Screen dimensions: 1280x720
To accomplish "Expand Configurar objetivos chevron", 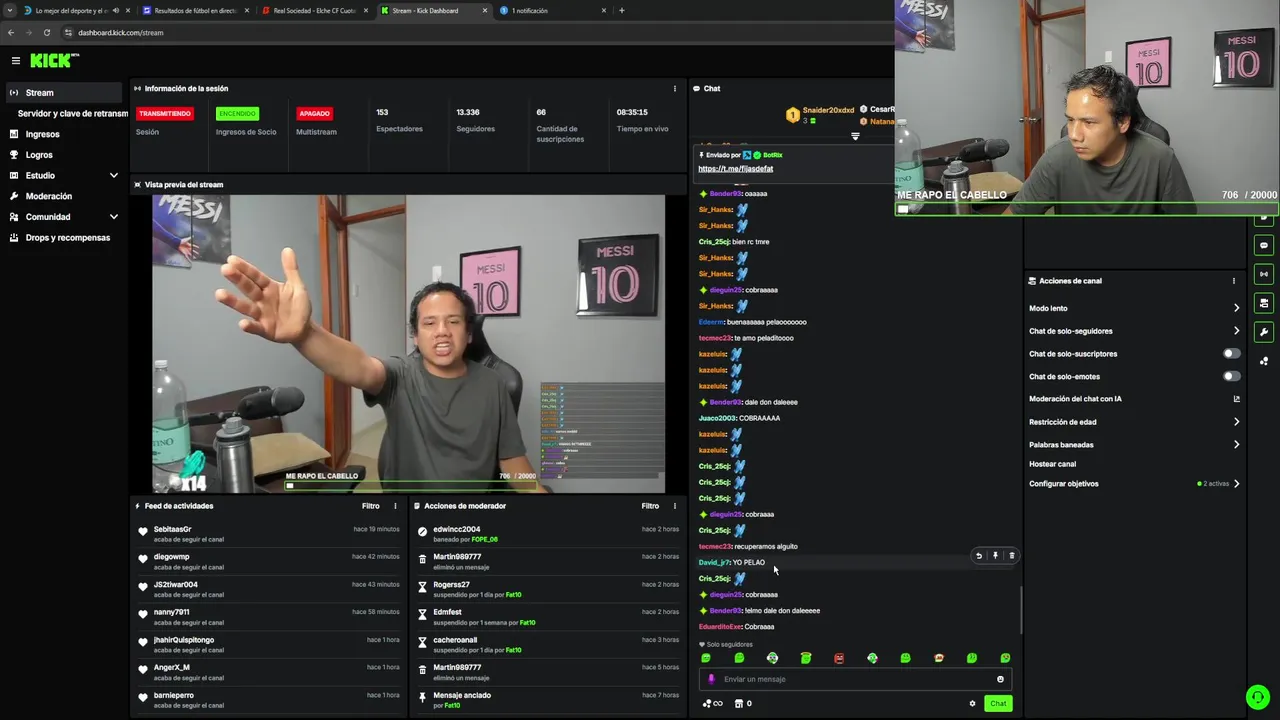I will 1236,484.
